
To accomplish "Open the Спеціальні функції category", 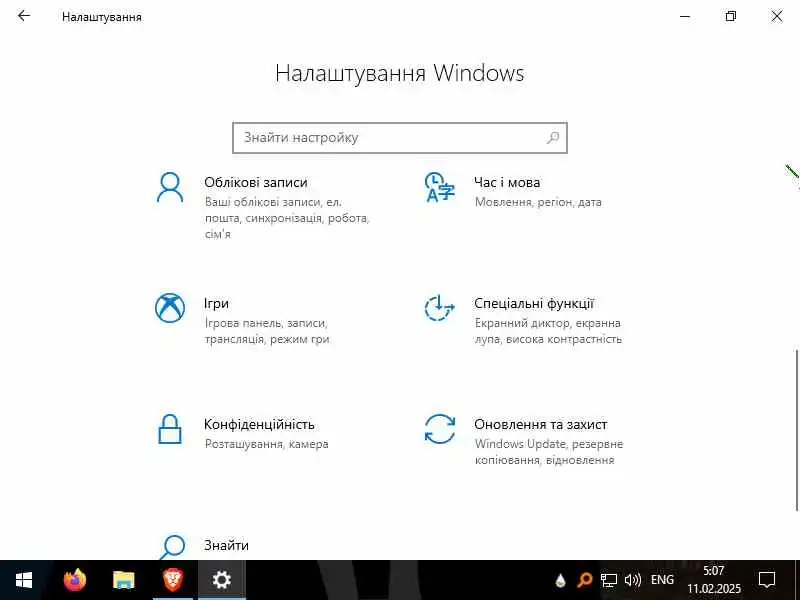I will tap(534, 304).
